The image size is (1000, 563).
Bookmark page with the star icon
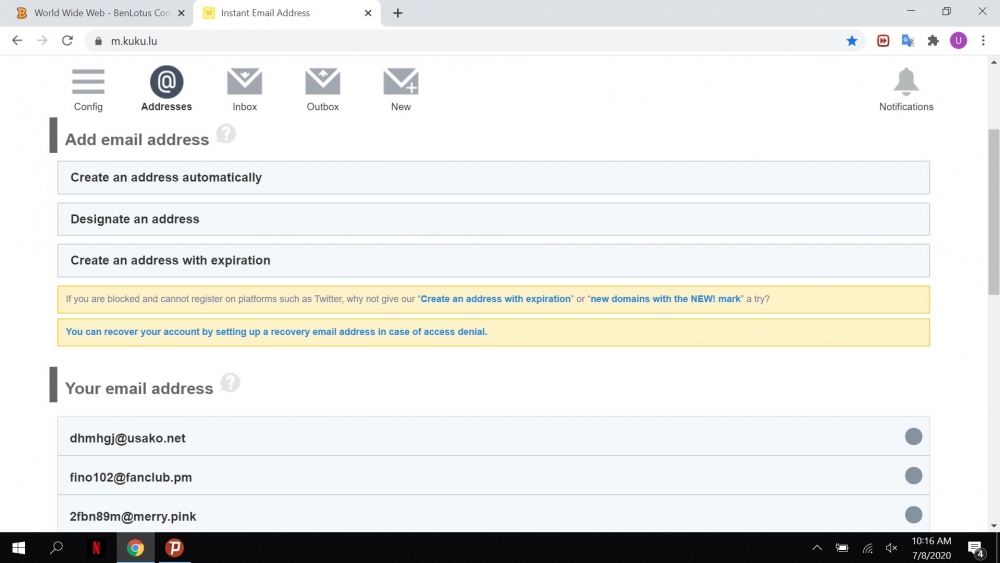(851, 41)
